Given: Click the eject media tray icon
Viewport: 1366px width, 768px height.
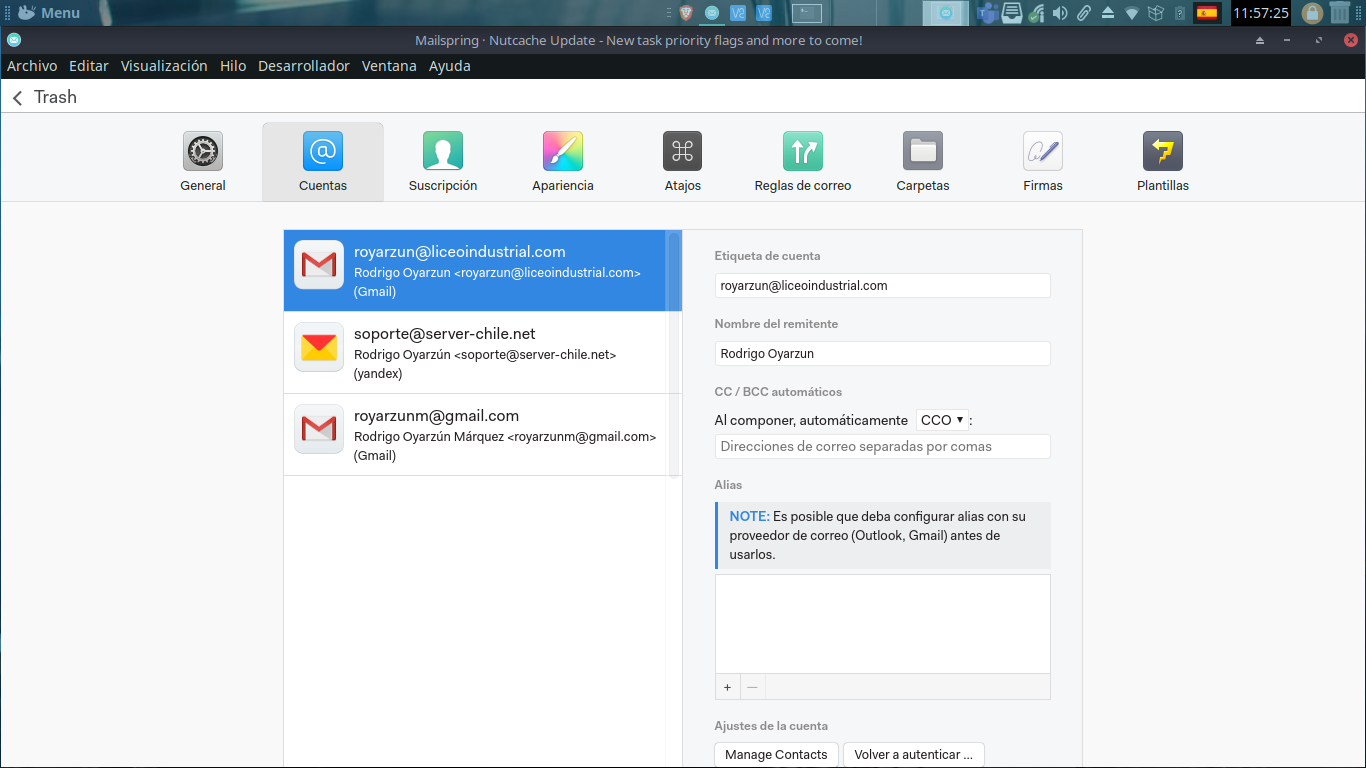Looking at the screenshot, I should pos(1108,13).
